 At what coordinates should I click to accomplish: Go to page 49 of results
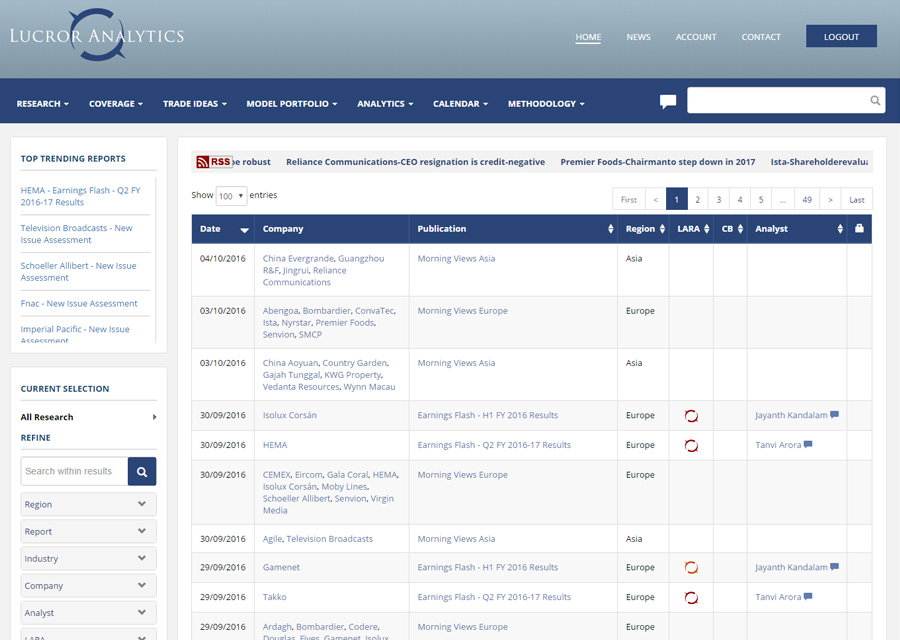(x=807, y=199)
